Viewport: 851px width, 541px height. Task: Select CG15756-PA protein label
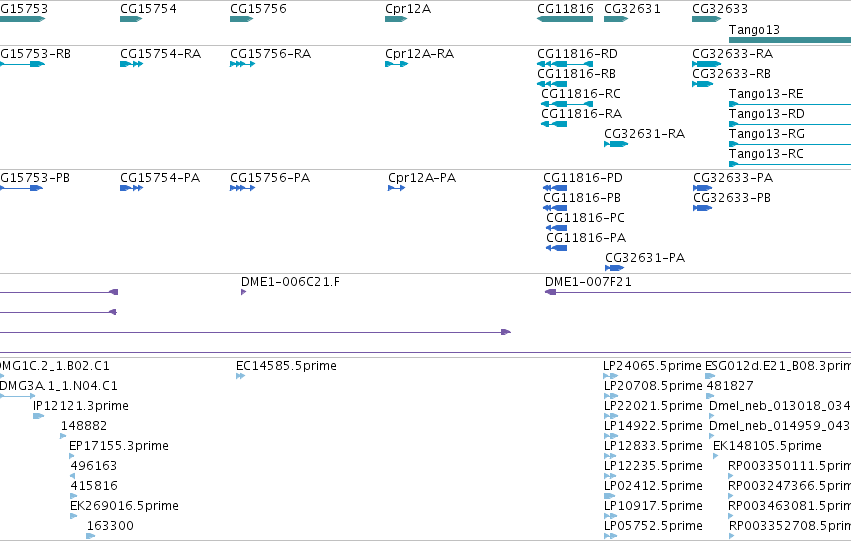[x=270, y=178]
